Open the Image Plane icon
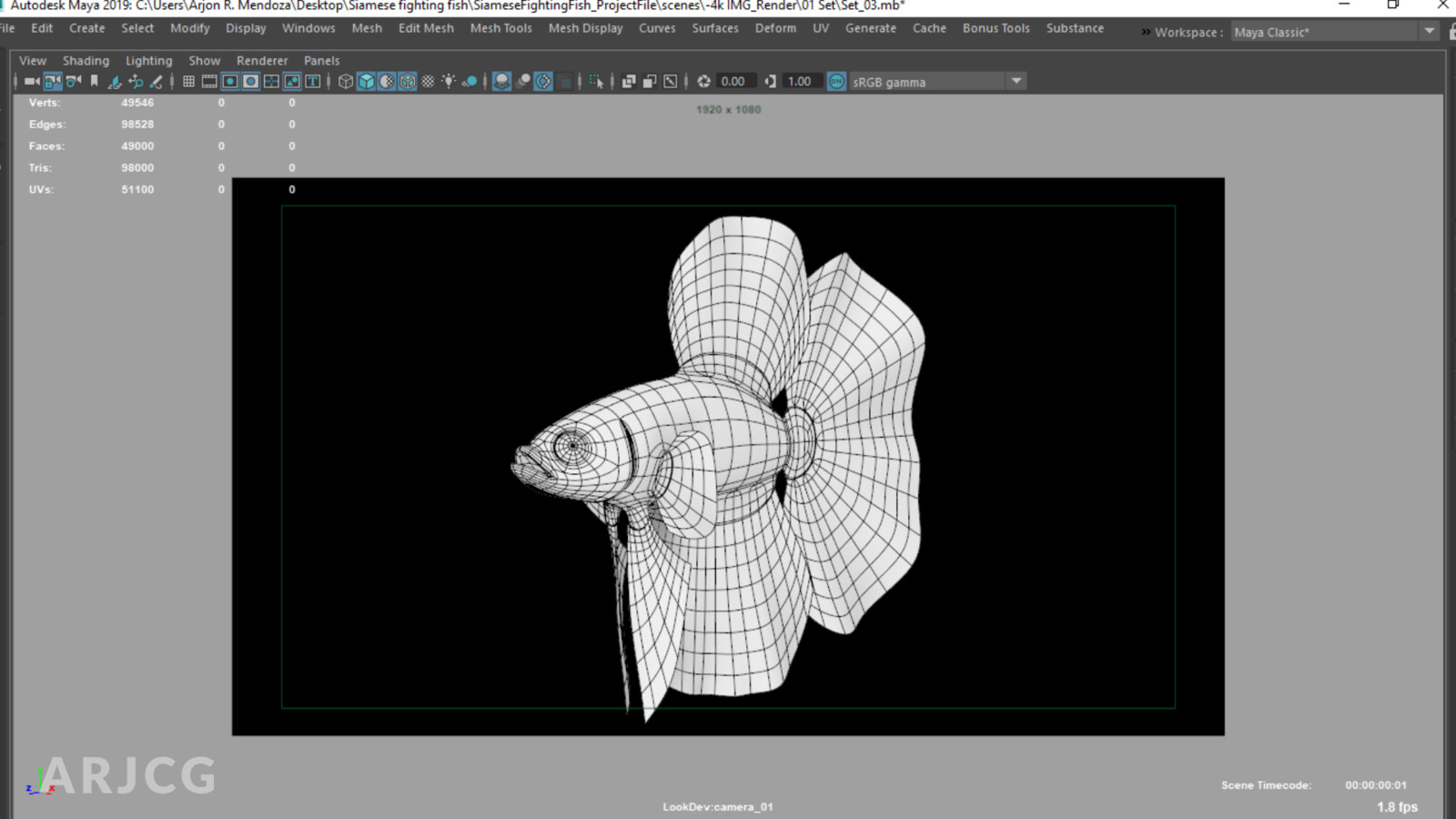Viewport: 1456px width, 819px height. pyautogui.click(x=115, y=81)
